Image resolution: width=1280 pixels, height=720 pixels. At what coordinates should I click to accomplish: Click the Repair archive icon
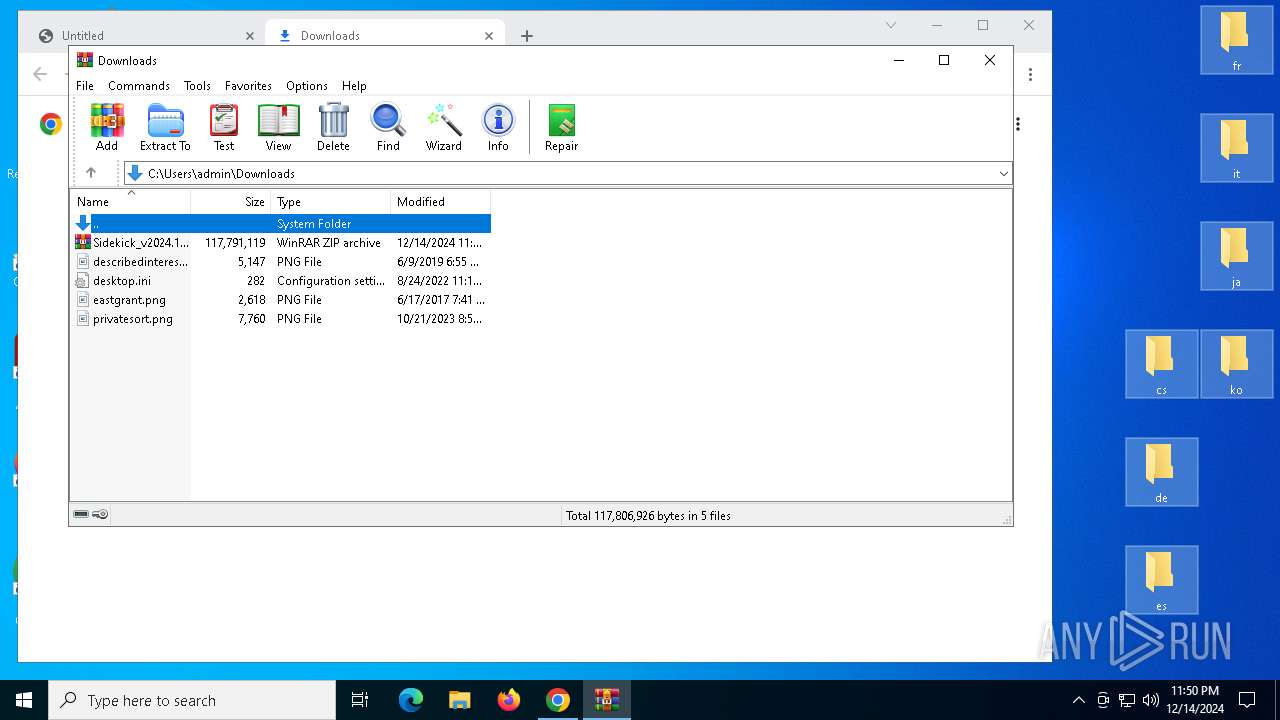click(x=561, y=127)
